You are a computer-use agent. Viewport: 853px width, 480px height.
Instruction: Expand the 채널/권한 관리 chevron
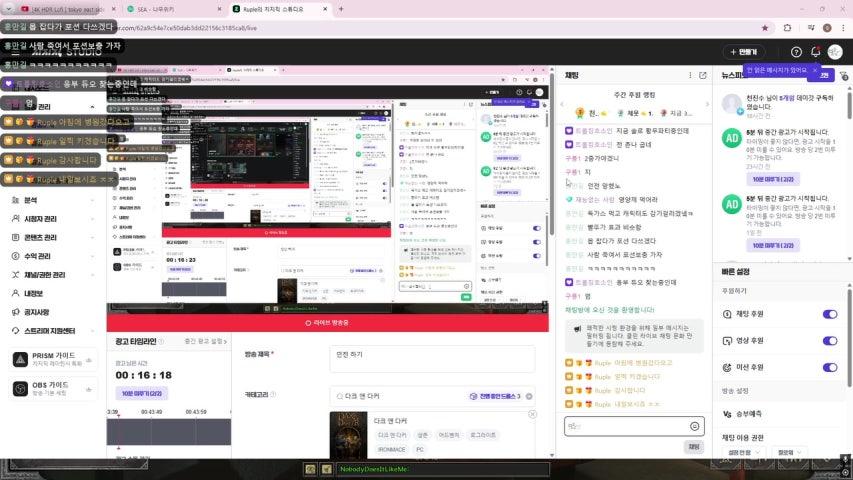click(x=92, y=275)
